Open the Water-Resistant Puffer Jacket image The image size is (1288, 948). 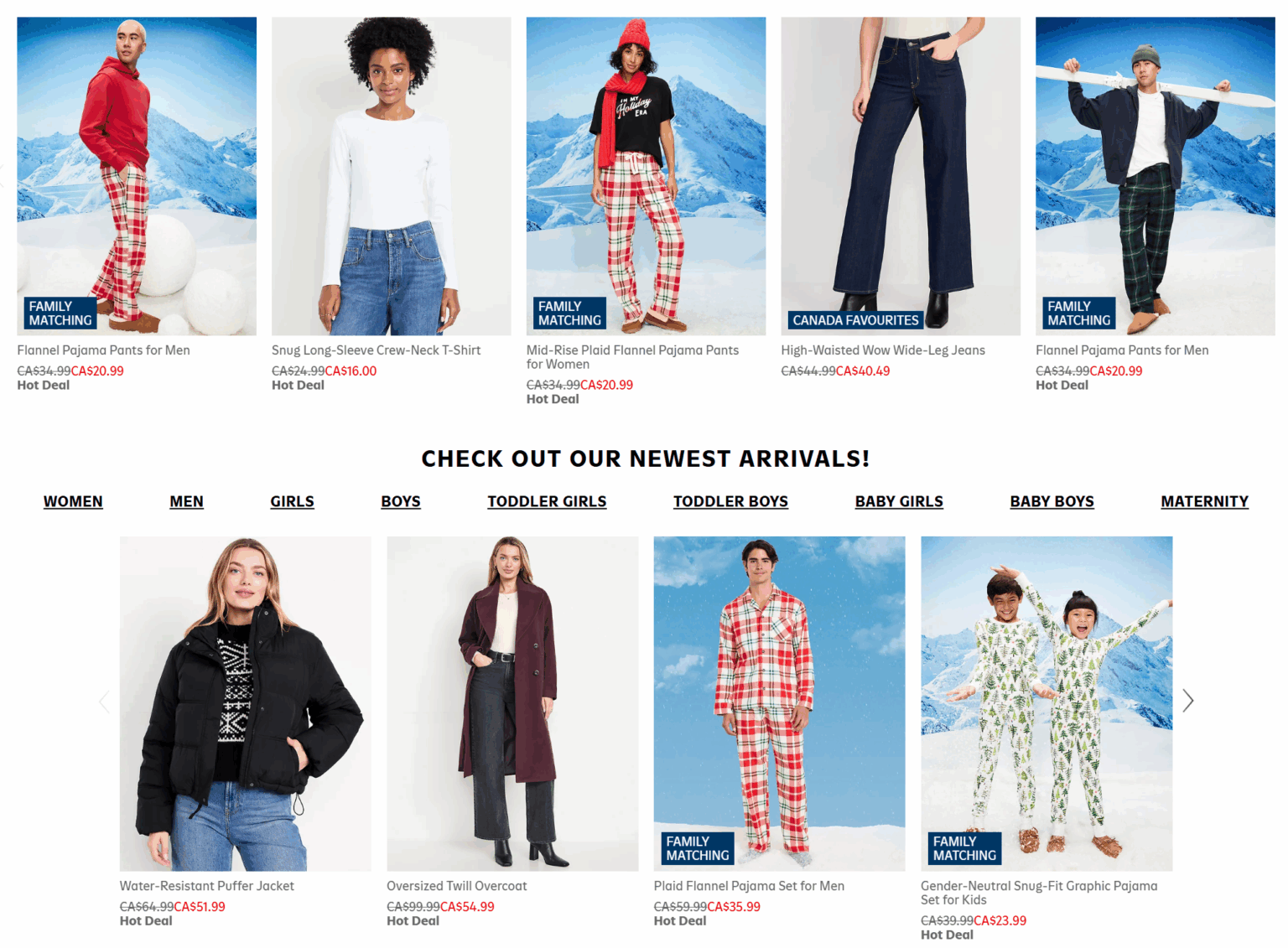pyautogui.click(x=245, y=703)
